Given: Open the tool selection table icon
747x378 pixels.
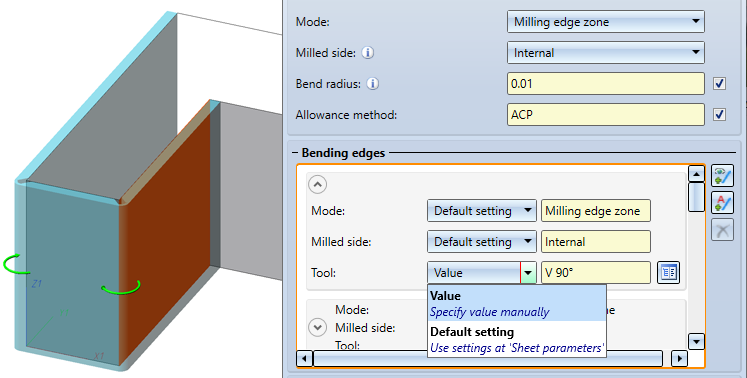Looking at the screenshot, I should click(668, 273).
